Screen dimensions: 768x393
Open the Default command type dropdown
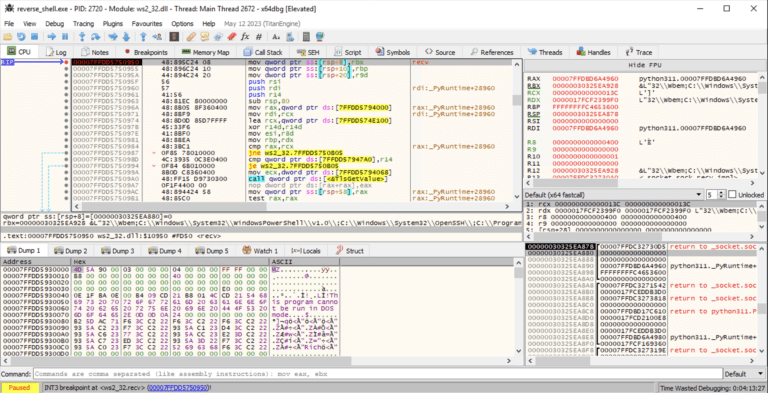(744, 374)
